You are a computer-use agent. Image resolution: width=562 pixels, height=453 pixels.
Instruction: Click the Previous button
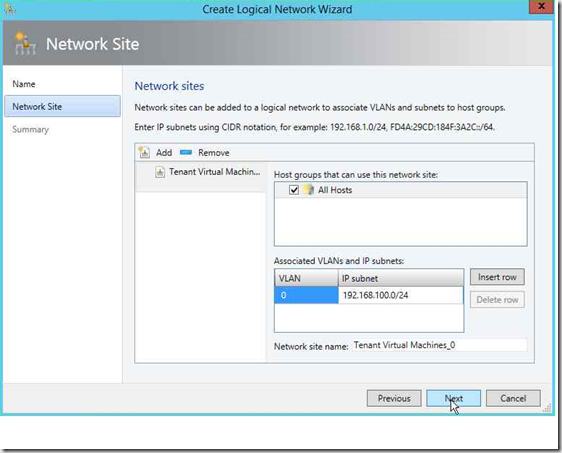pos(394,399)
